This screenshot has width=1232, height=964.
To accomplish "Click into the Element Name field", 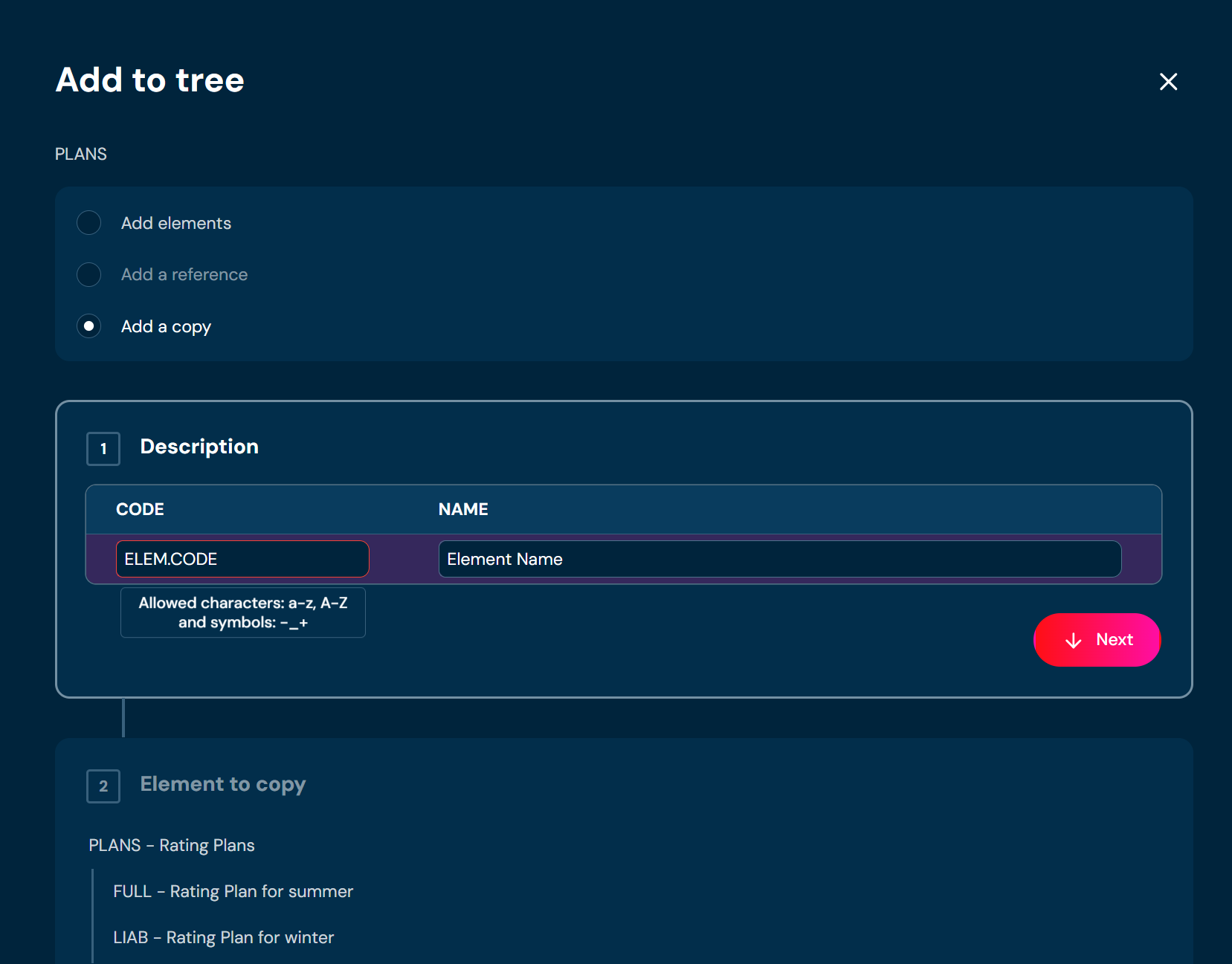I will [x=779, y=559].
